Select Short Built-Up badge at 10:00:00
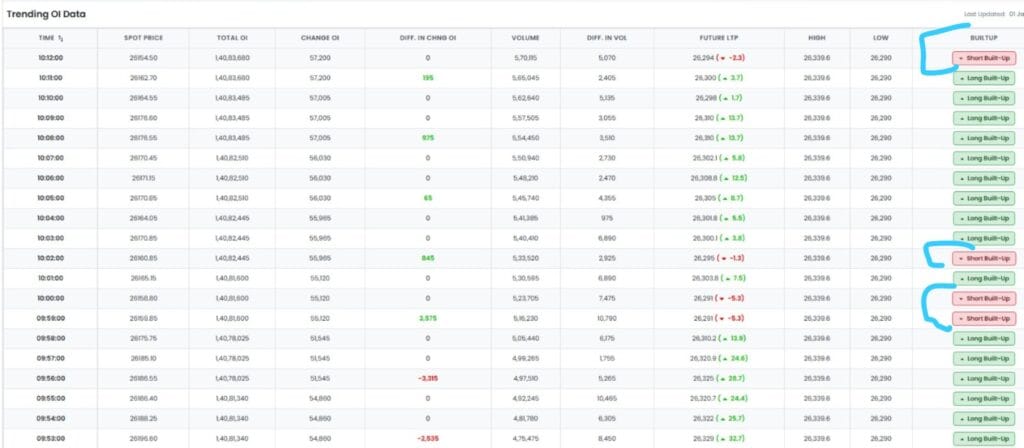The width and height of the screenshot is (1024, 448). [x=983, y=298]
